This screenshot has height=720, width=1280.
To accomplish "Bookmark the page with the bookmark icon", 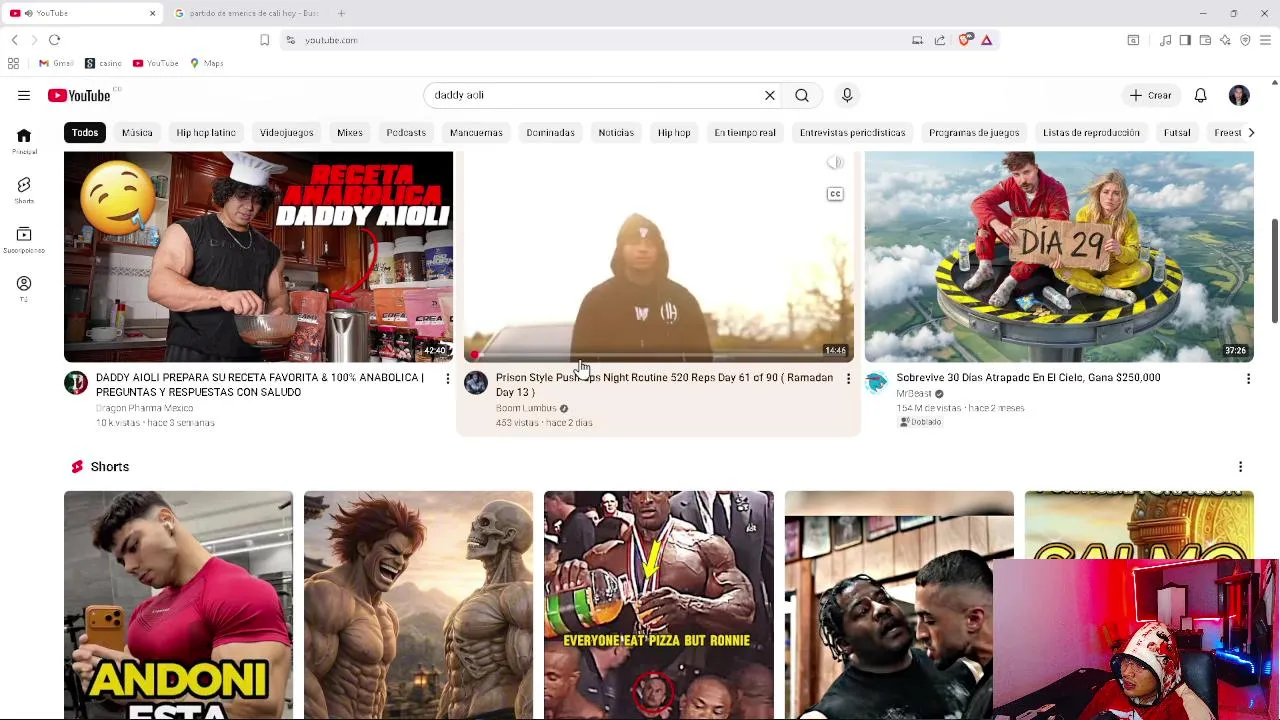I will click(x=264, y=40).
